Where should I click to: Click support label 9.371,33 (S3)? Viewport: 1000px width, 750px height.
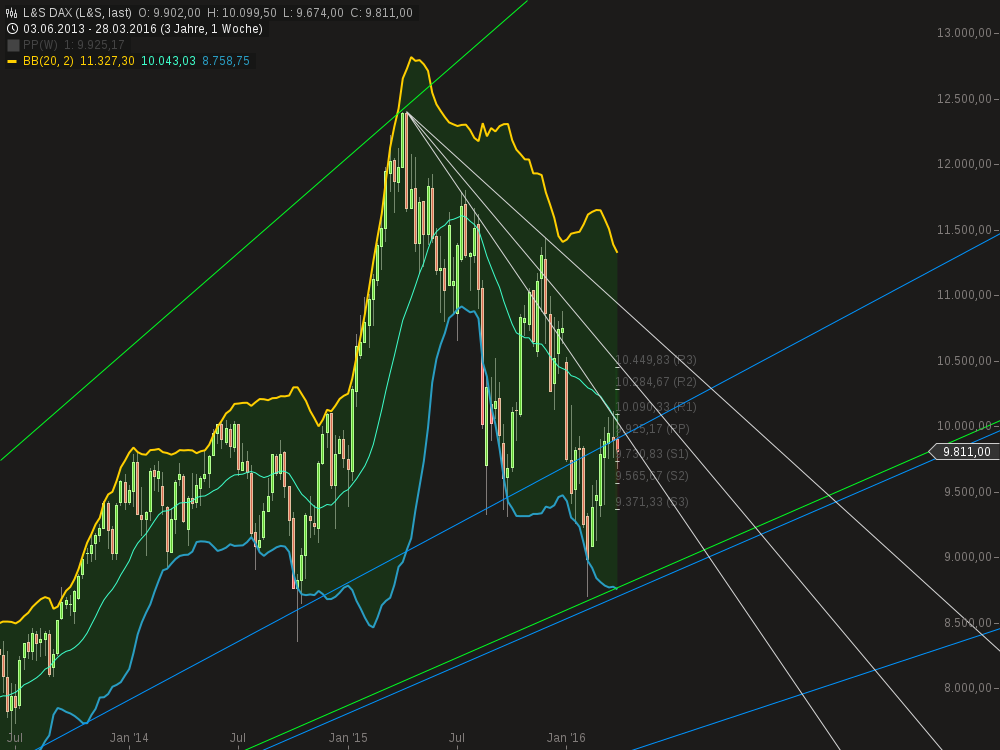(652, 503)
